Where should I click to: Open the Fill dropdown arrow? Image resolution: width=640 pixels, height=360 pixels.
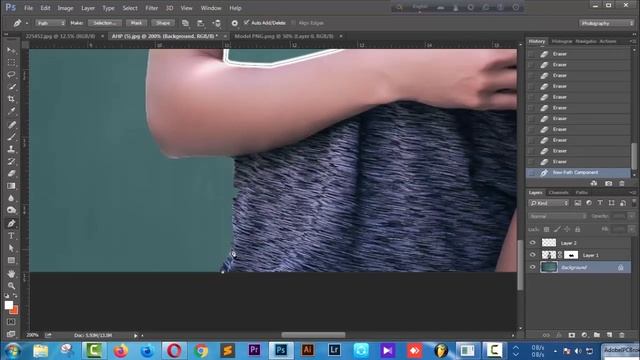tap(632, 229)
